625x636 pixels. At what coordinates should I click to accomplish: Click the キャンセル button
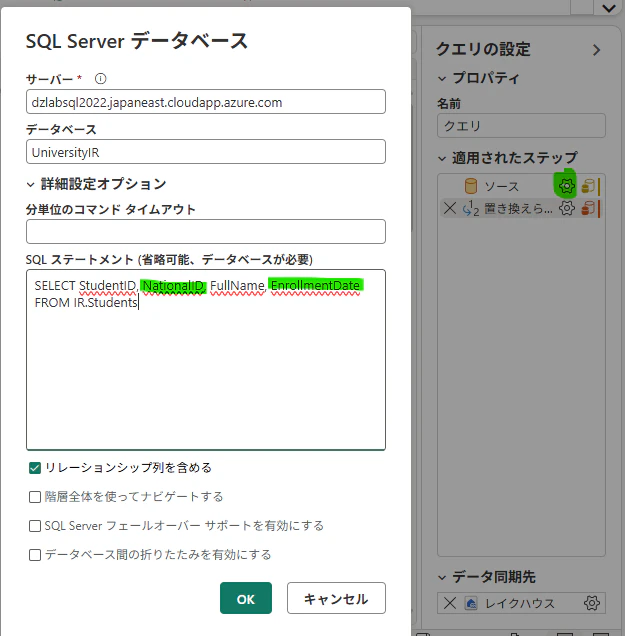click(336, 598)
